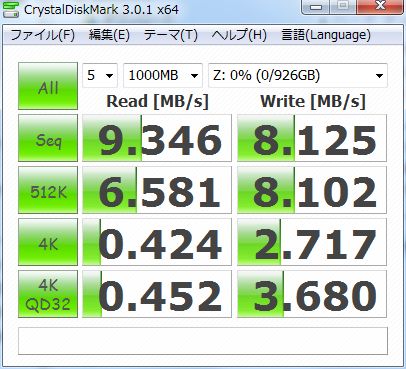Screen dimensions: 406x369
Task: Click the empty comment field at bottom
Action: click(203, 341)
